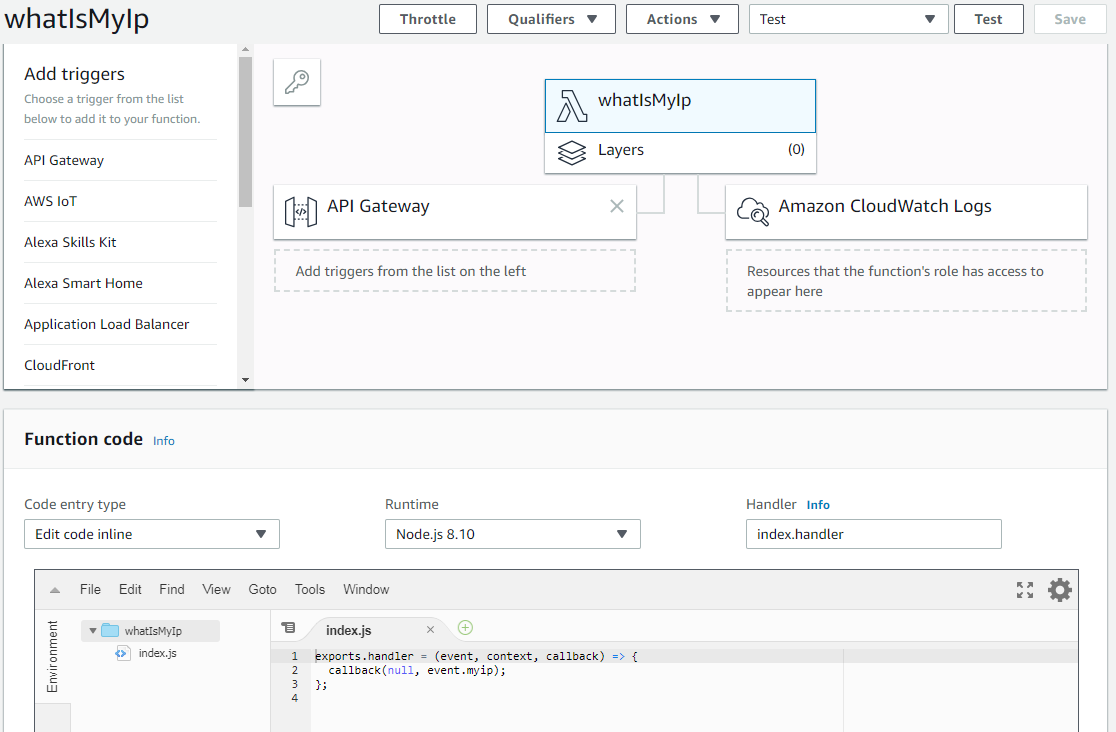The width and height of the screenshot is (1116, 732).
Task: Click the Layers stack icon
Action: (x=572, y=152)
